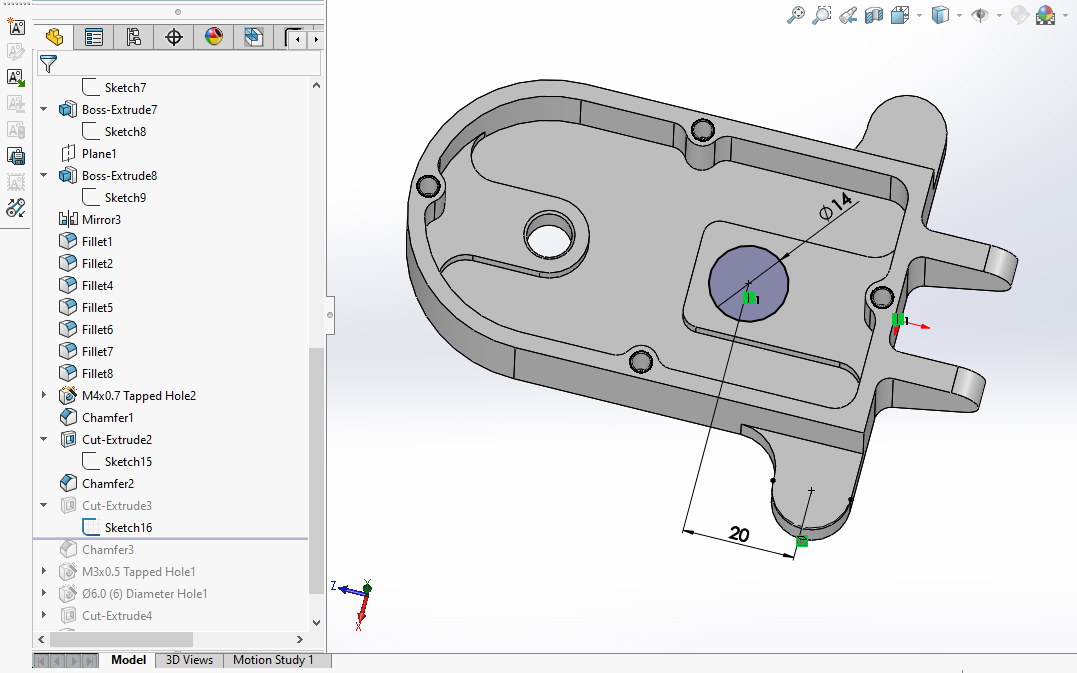Image resolution: width=1077 pixels, height=673 pixels.
Task: Click the Zoom to Fit icon
Action: pyautogui.click(x=796, y=15)
